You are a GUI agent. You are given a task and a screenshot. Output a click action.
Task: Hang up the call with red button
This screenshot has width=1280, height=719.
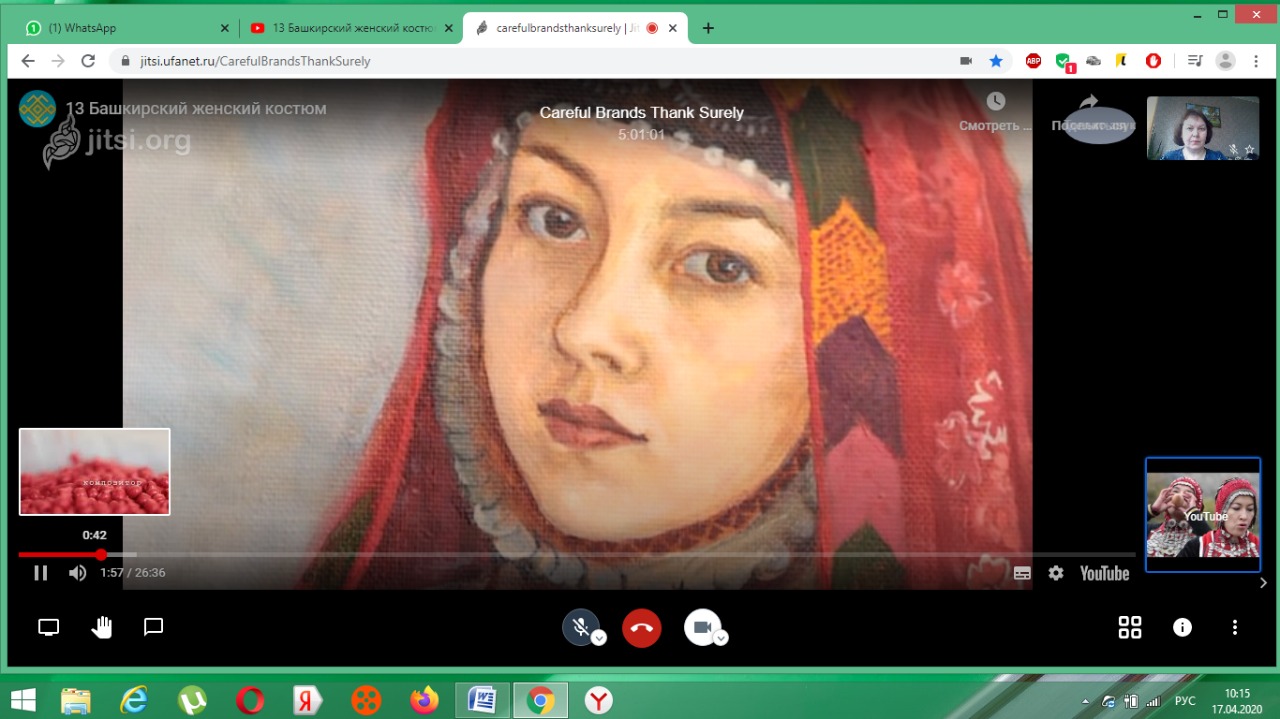[x=641, y=628]
